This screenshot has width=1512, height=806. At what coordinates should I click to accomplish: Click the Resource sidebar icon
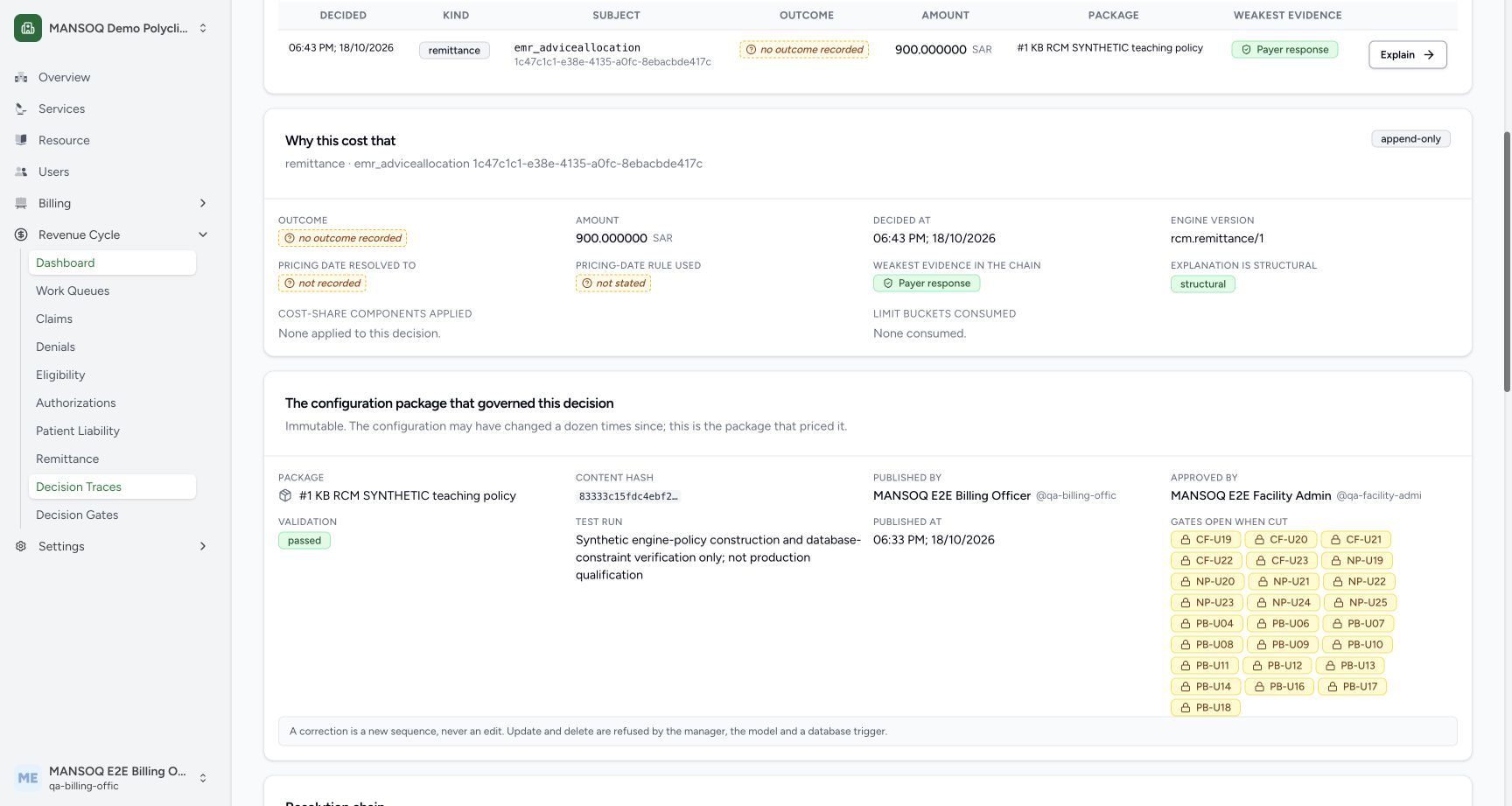[21, 140]
